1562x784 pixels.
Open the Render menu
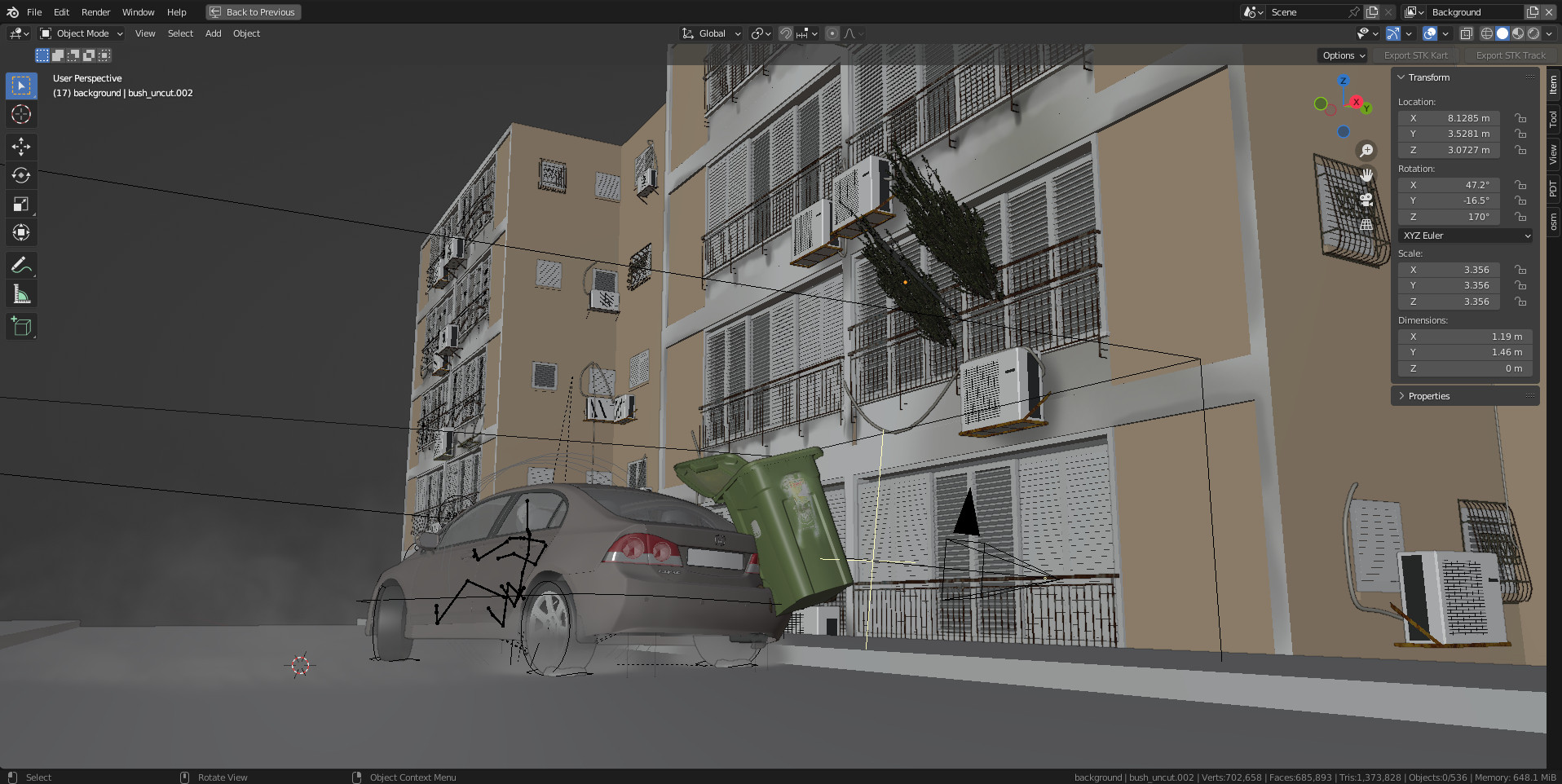point(95,12)
